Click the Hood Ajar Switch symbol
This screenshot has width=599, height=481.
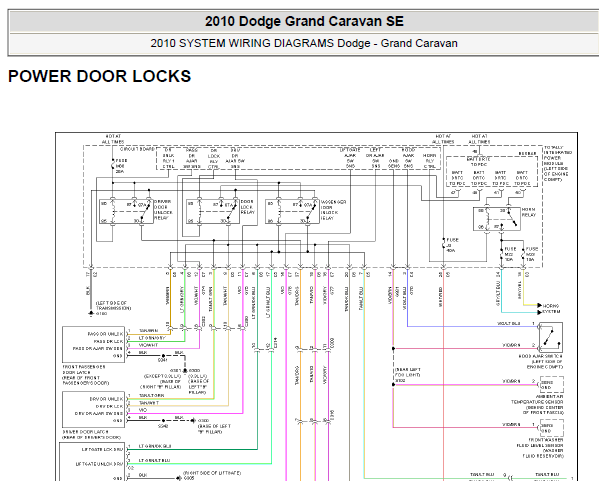tap(550, 337)
